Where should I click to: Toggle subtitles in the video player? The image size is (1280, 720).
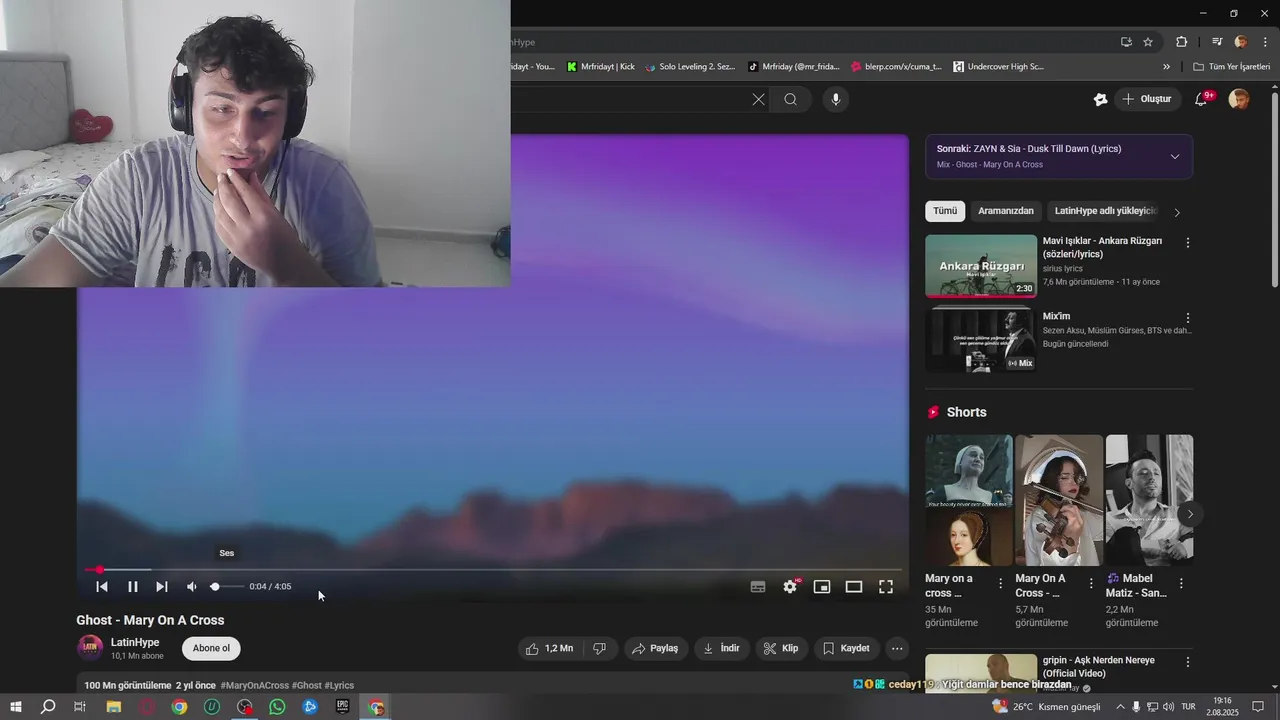point(758,587)
